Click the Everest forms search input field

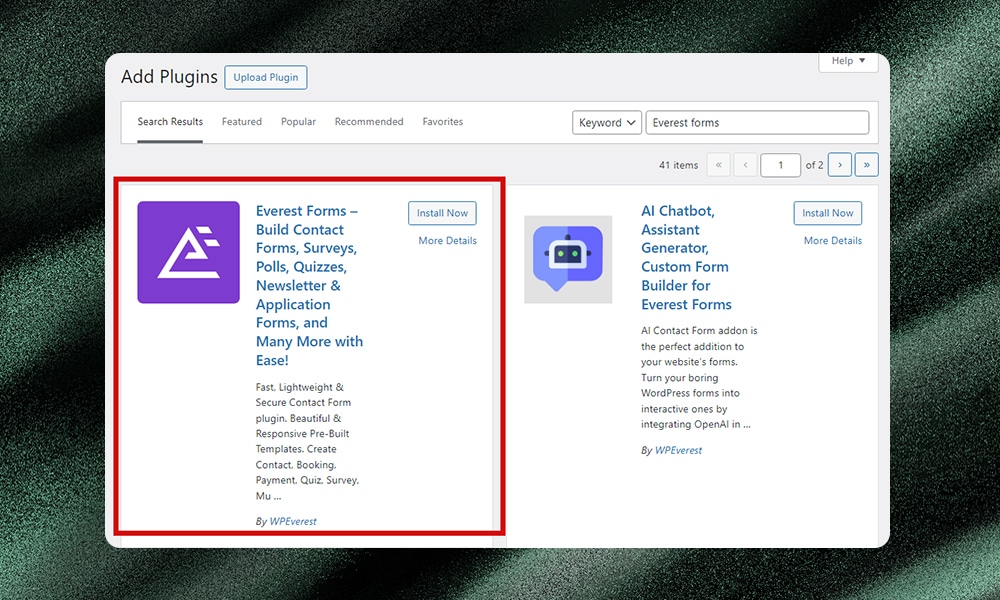tap(757, 122)
